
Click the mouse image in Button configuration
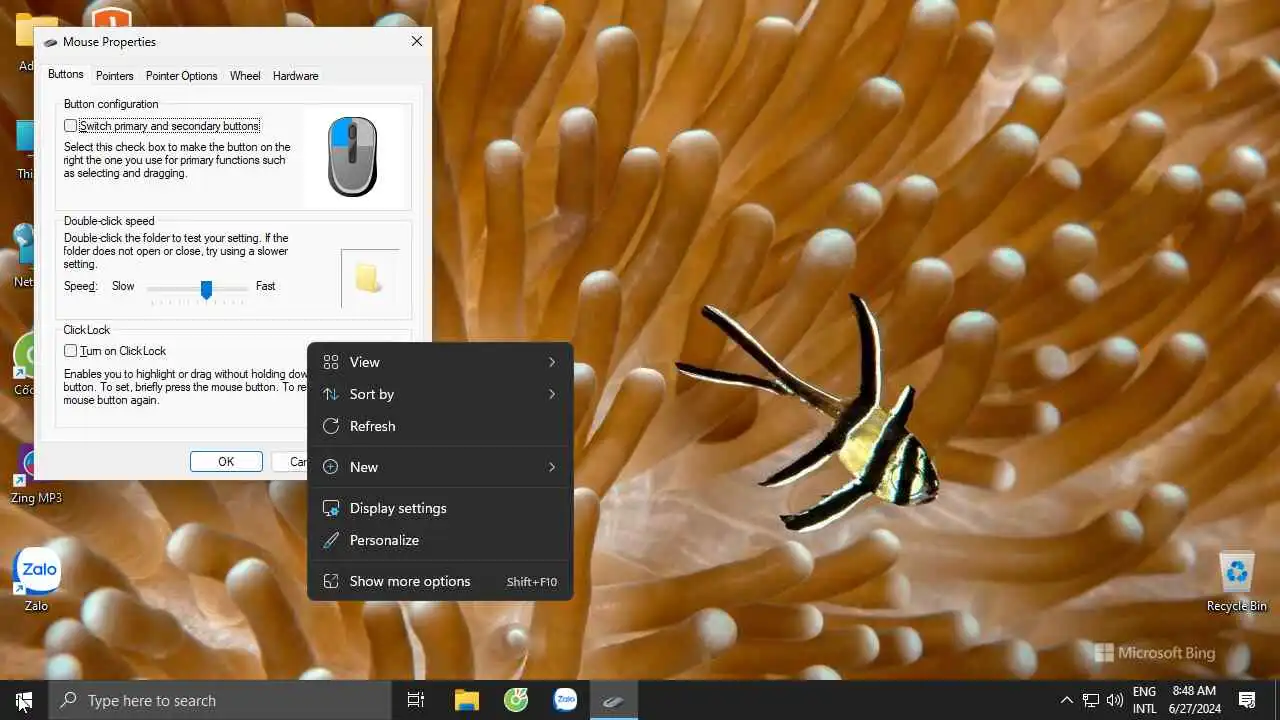pyautogui.click(x=353, y=156)
